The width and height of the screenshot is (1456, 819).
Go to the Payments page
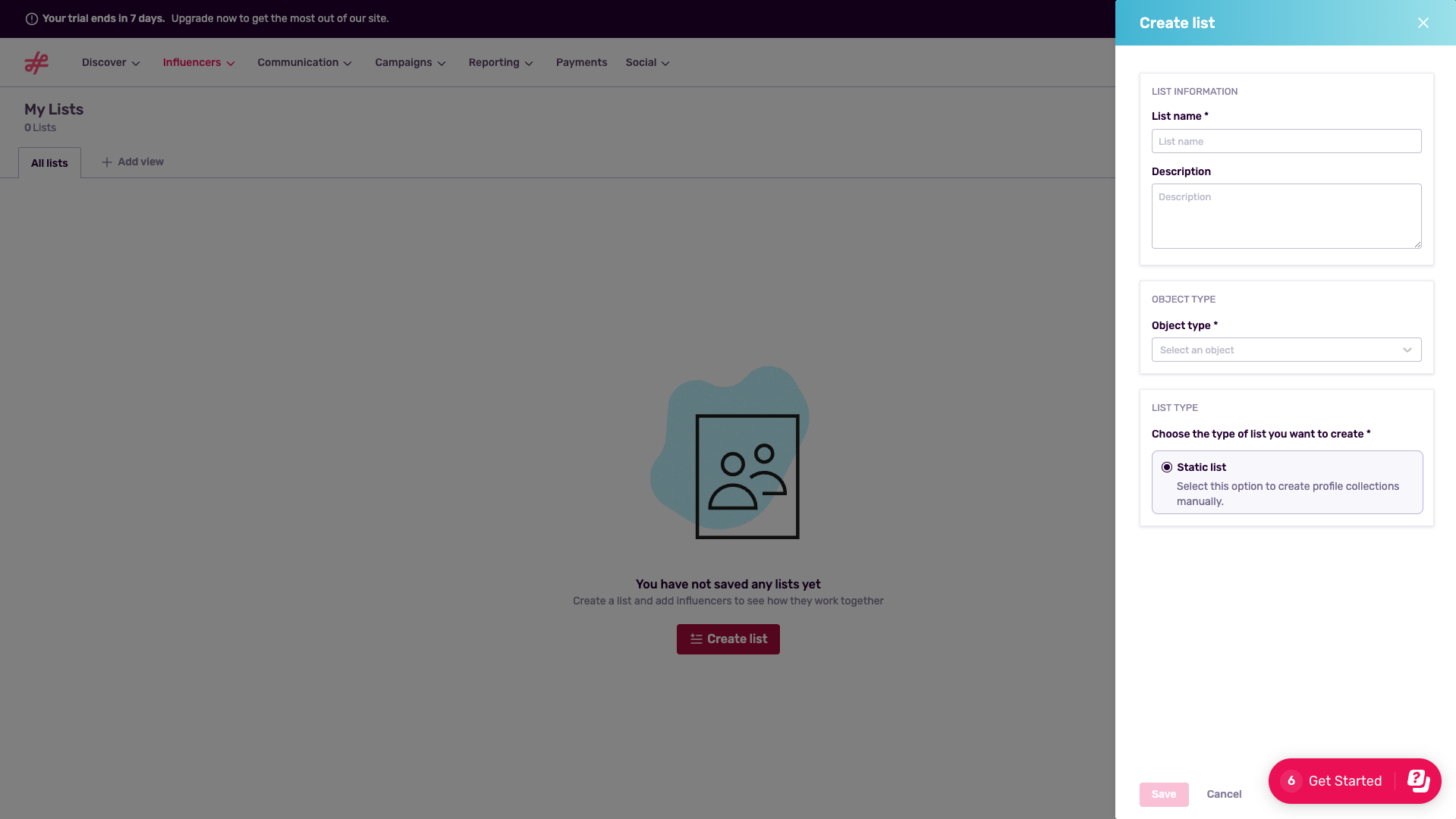[x=581, y=63]
